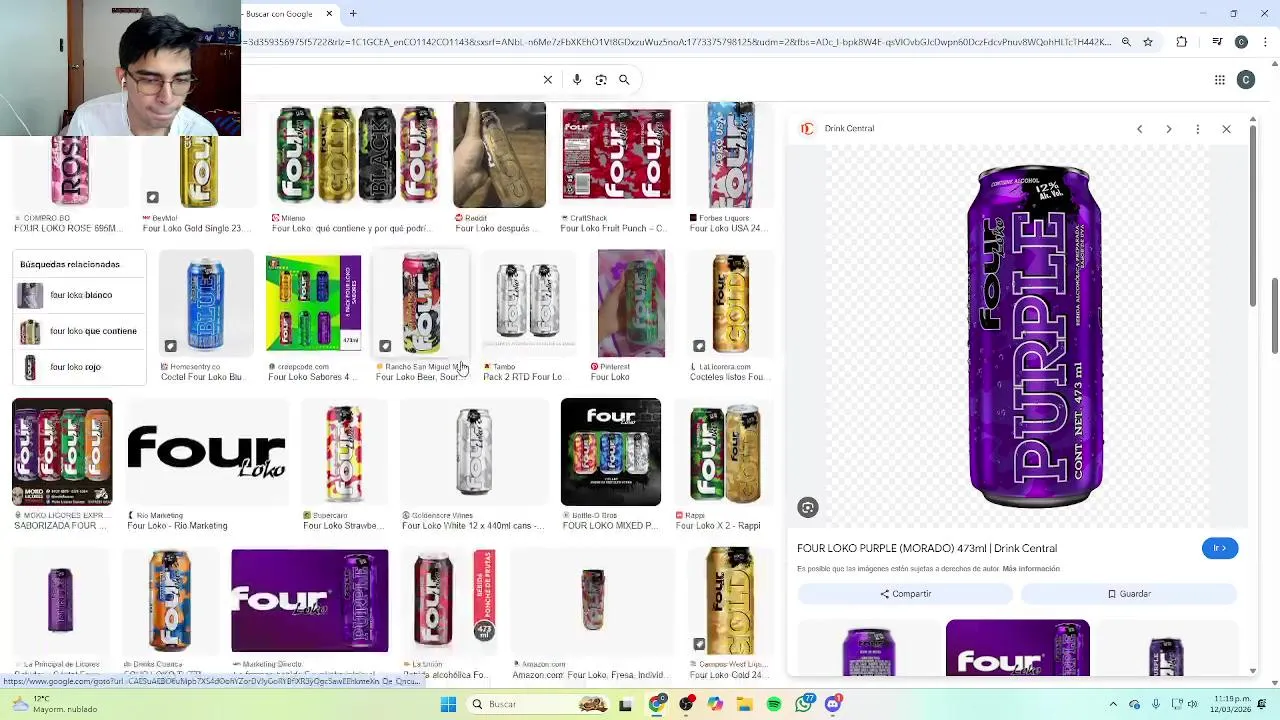This screenshot has height=720, width=1280.
Task: Open the Homesentry Four Loko Blue image
Action: [206, 303]
